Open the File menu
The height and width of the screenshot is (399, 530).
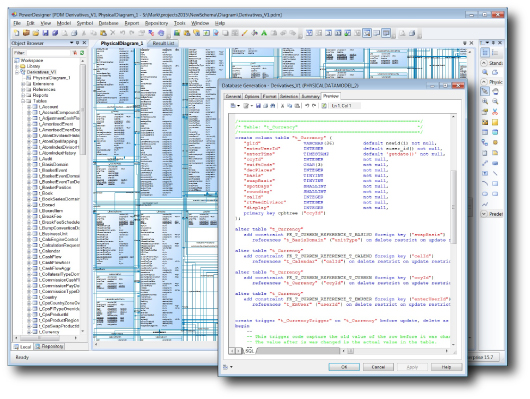(17, 23)
